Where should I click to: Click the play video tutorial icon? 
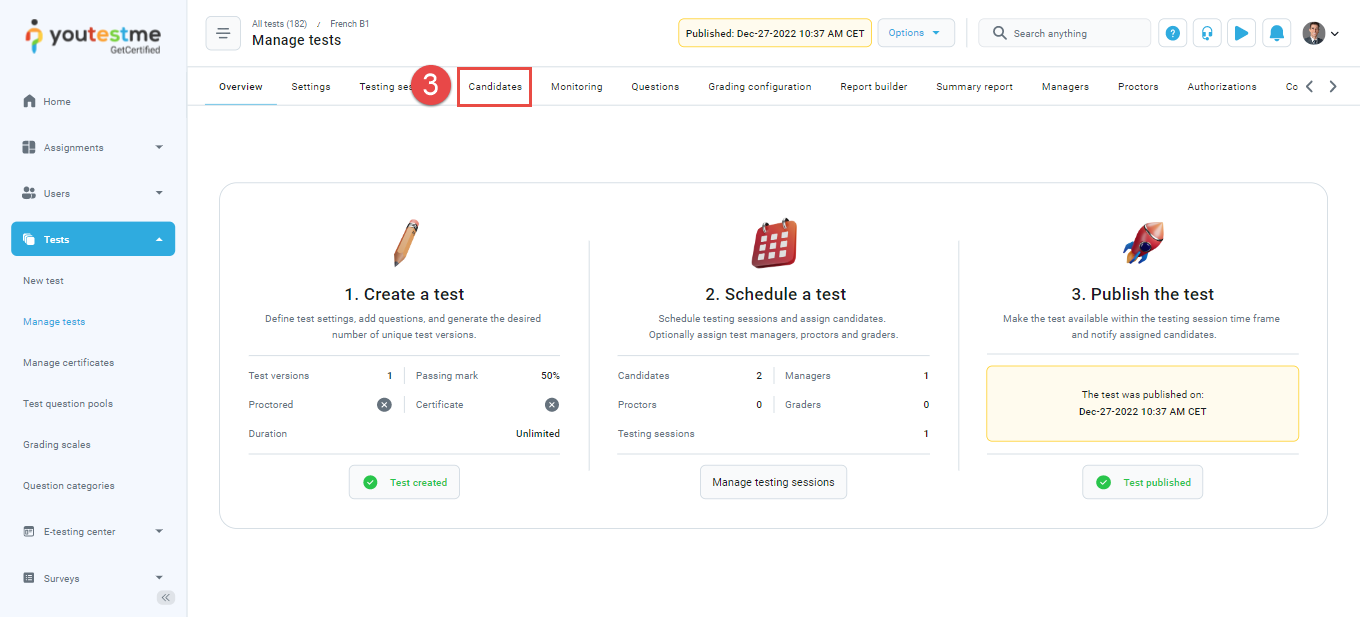click(1241, 33)
